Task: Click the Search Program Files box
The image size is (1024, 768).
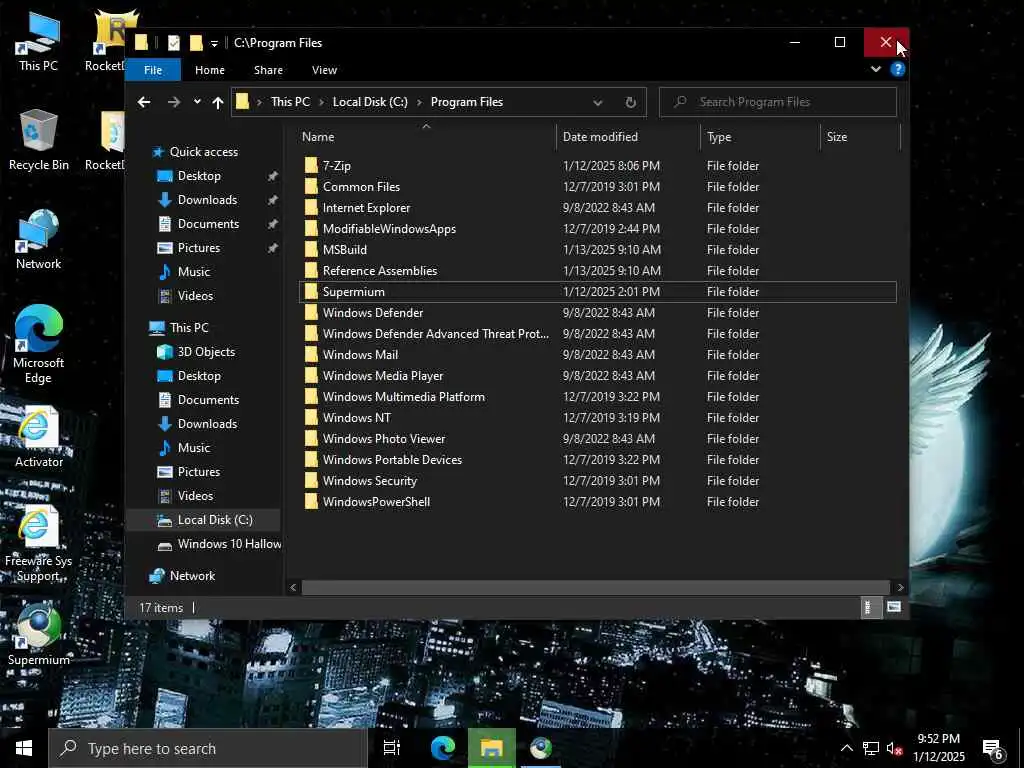Action: [777, 102]
